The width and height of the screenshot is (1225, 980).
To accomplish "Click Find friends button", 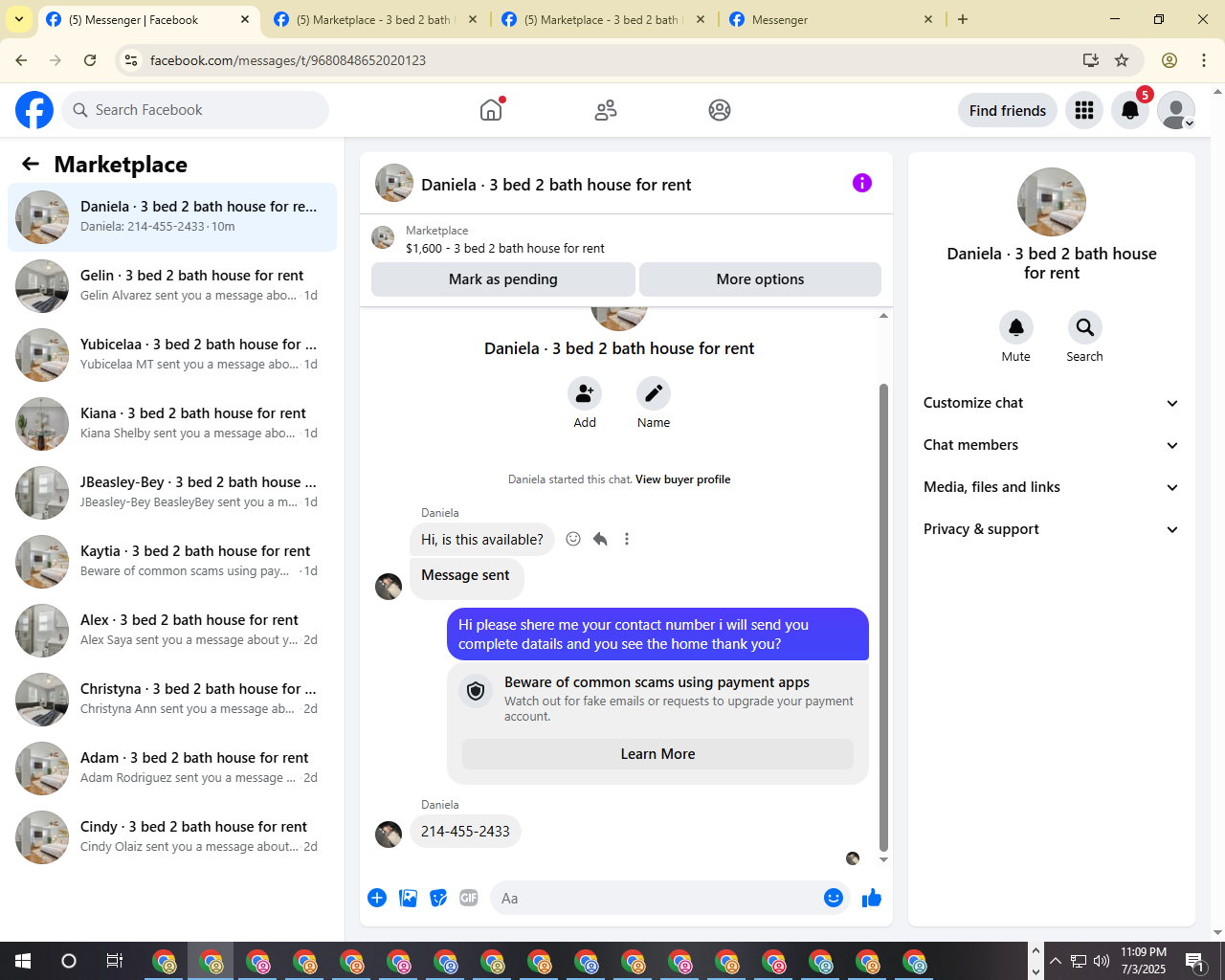I will [1008, 110].
